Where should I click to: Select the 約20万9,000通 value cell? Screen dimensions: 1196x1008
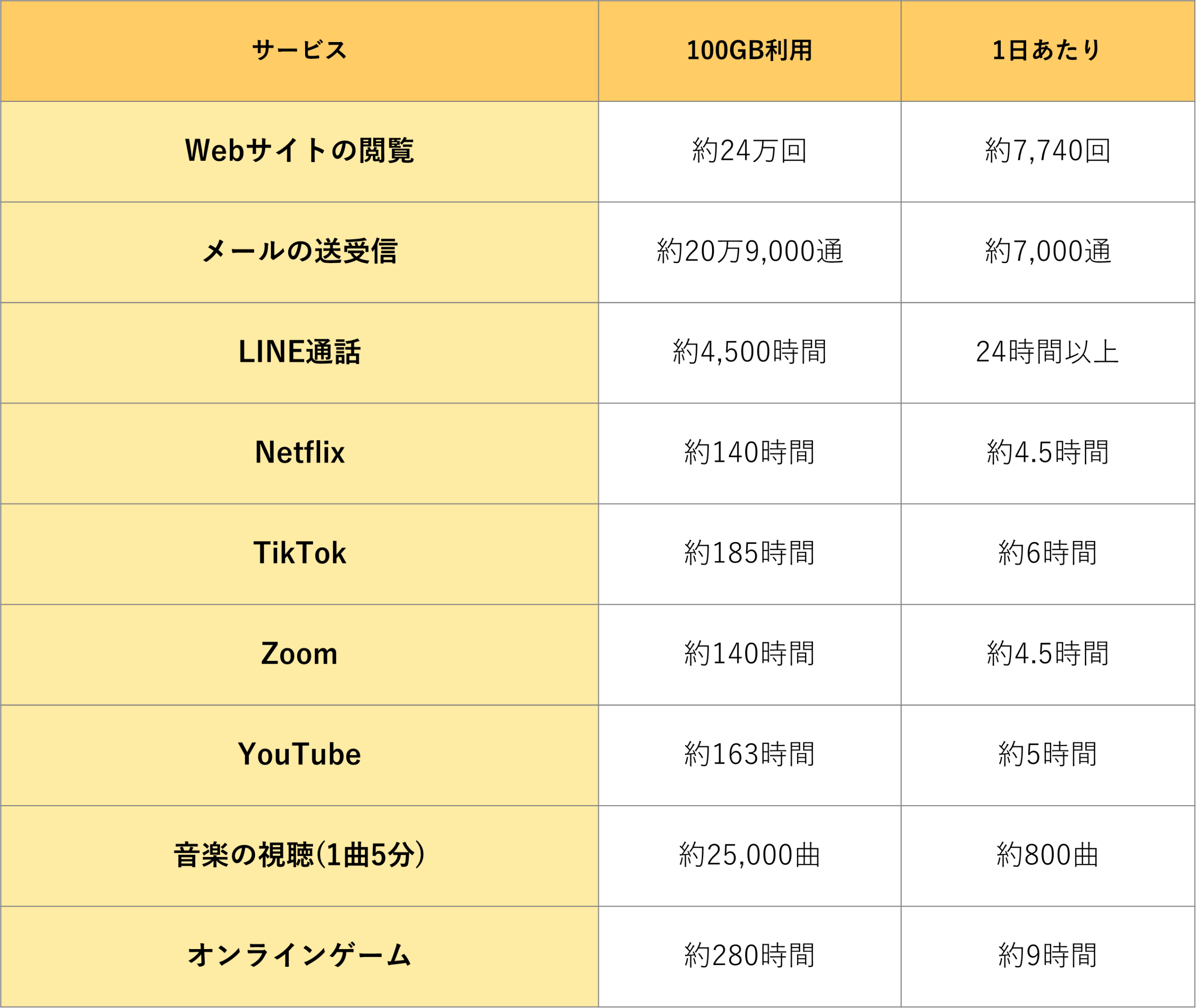(x=749, y=251)
